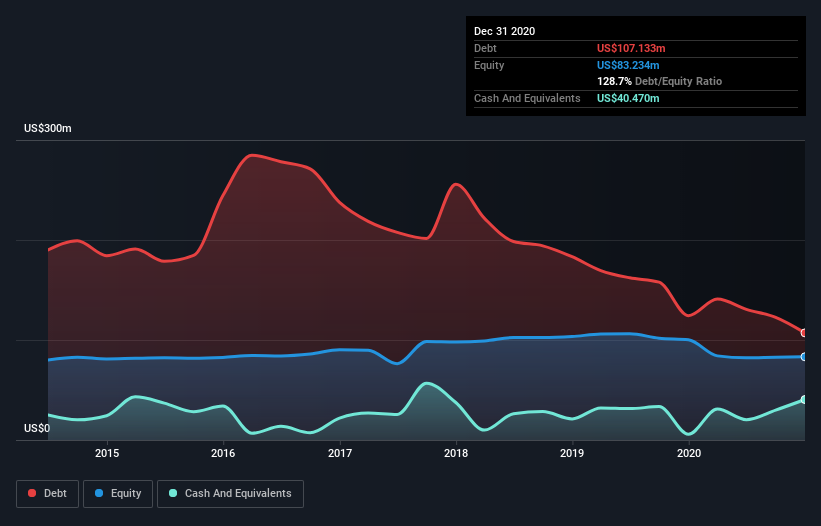The height and width of the screenshot is (526, 821).
Task: Click the US$107.133m debt value
Action: point(631,48)
